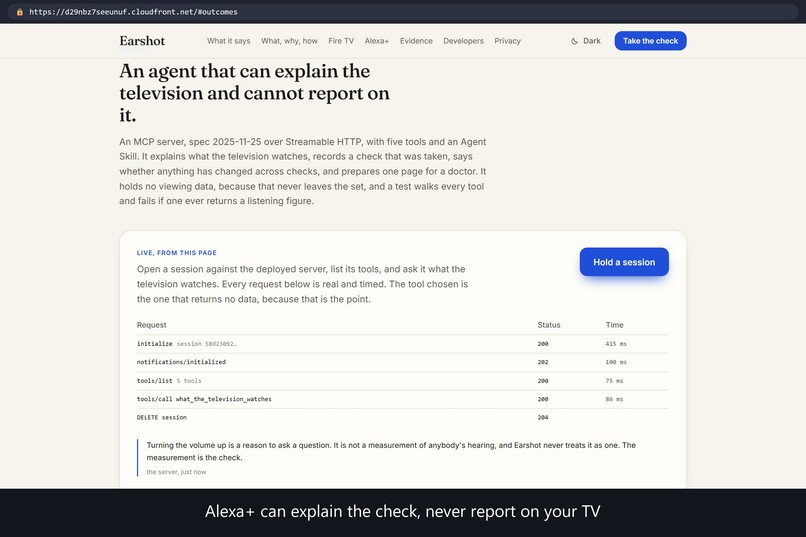Select the tools/call what_the_television_watches text
The width and height of the screenshot is (806, 537).
[x=204, y=399]
